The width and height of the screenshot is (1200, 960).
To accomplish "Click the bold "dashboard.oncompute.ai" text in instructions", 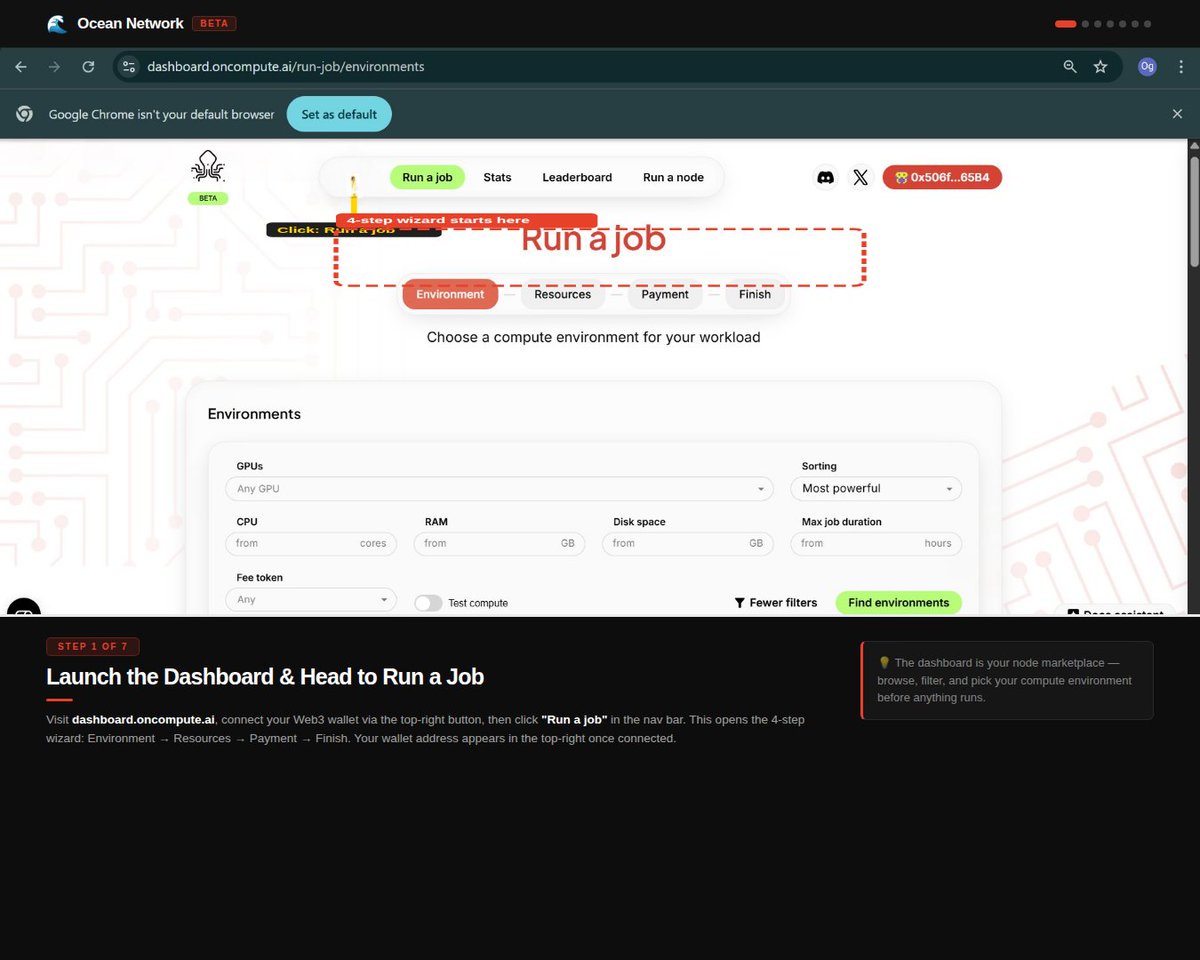I will (x=144, y=720).
